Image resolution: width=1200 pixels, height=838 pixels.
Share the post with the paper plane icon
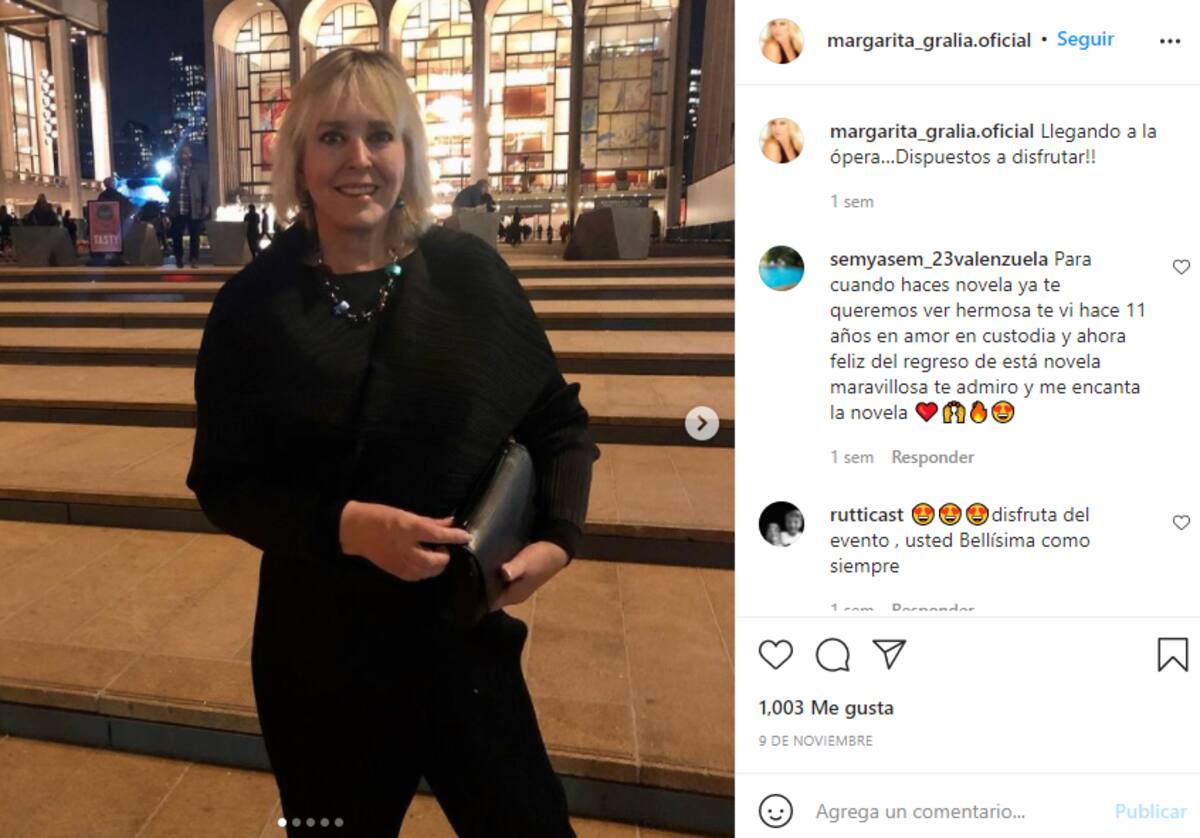click(x=889, y=654)
